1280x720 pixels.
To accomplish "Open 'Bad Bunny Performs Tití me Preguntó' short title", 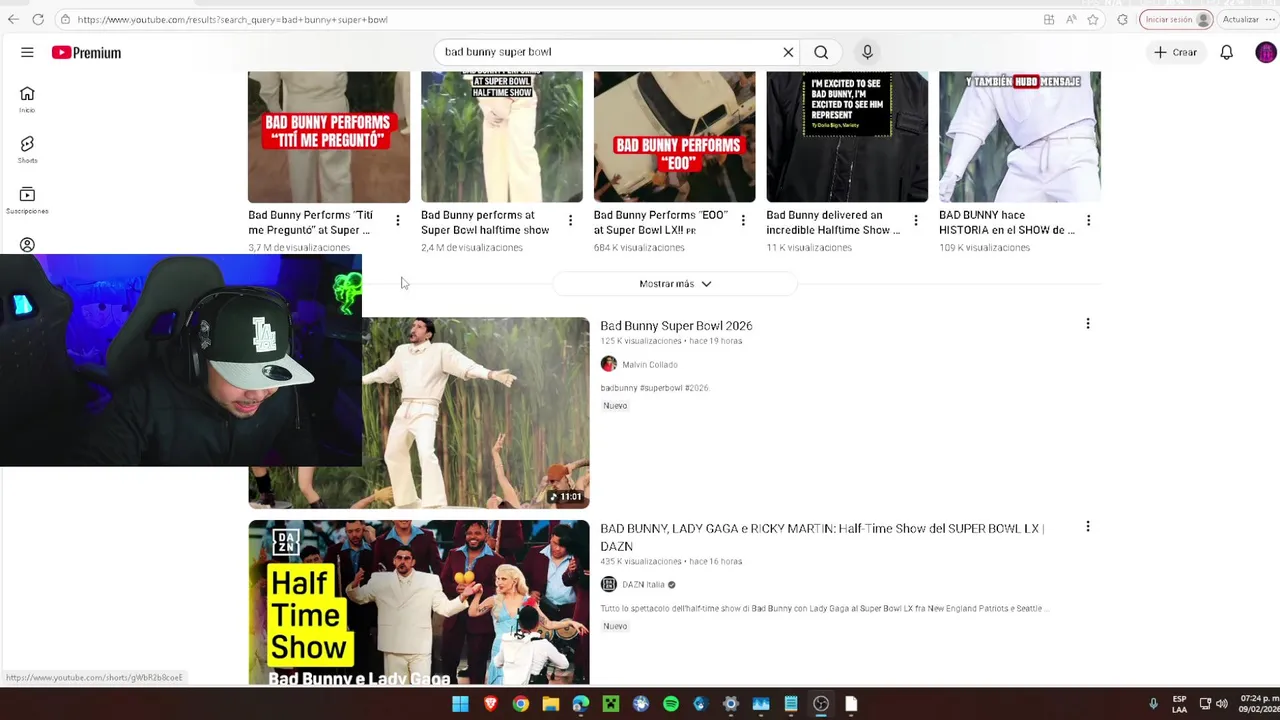I will [310, 222].
